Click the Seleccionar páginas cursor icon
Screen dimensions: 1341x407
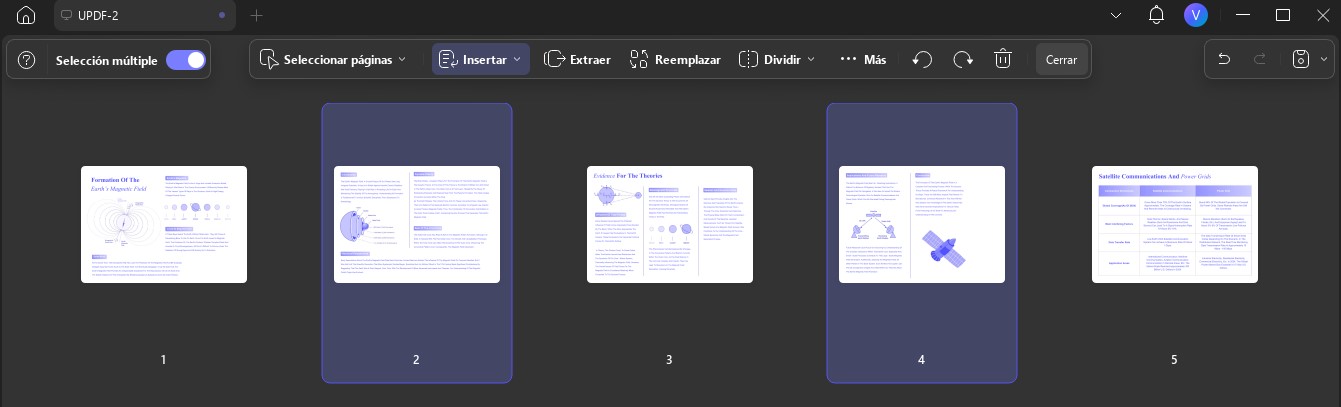269,59
